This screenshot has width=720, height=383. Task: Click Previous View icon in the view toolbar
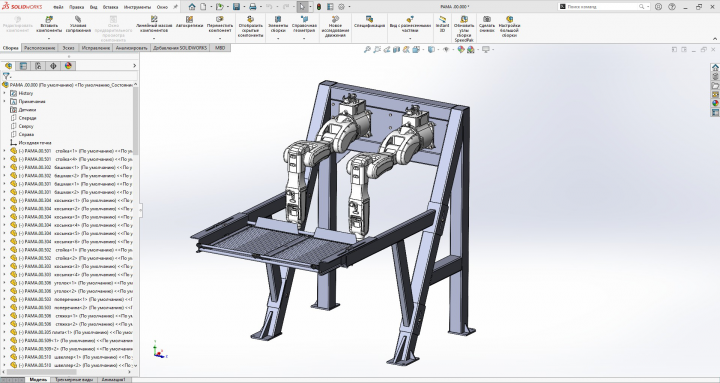click(x=387, y=50)
